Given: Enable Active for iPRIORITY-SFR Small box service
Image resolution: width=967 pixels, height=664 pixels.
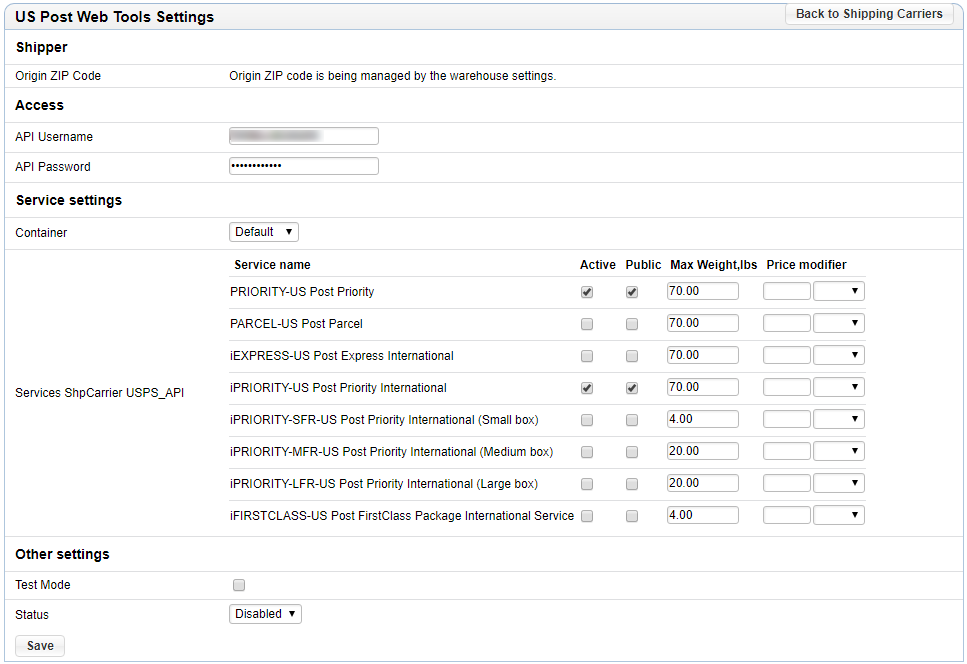Looking at the screenshot, I should (587, 420).
